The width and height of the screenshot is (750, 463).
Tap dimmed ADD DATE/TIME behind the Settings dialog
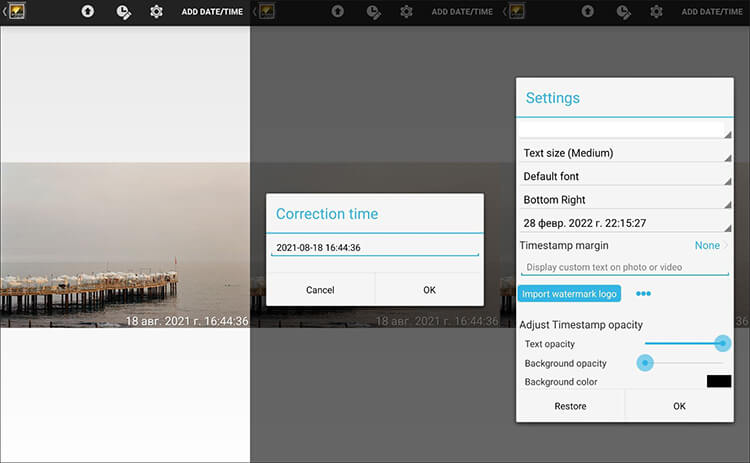click(x=712, y=11)
